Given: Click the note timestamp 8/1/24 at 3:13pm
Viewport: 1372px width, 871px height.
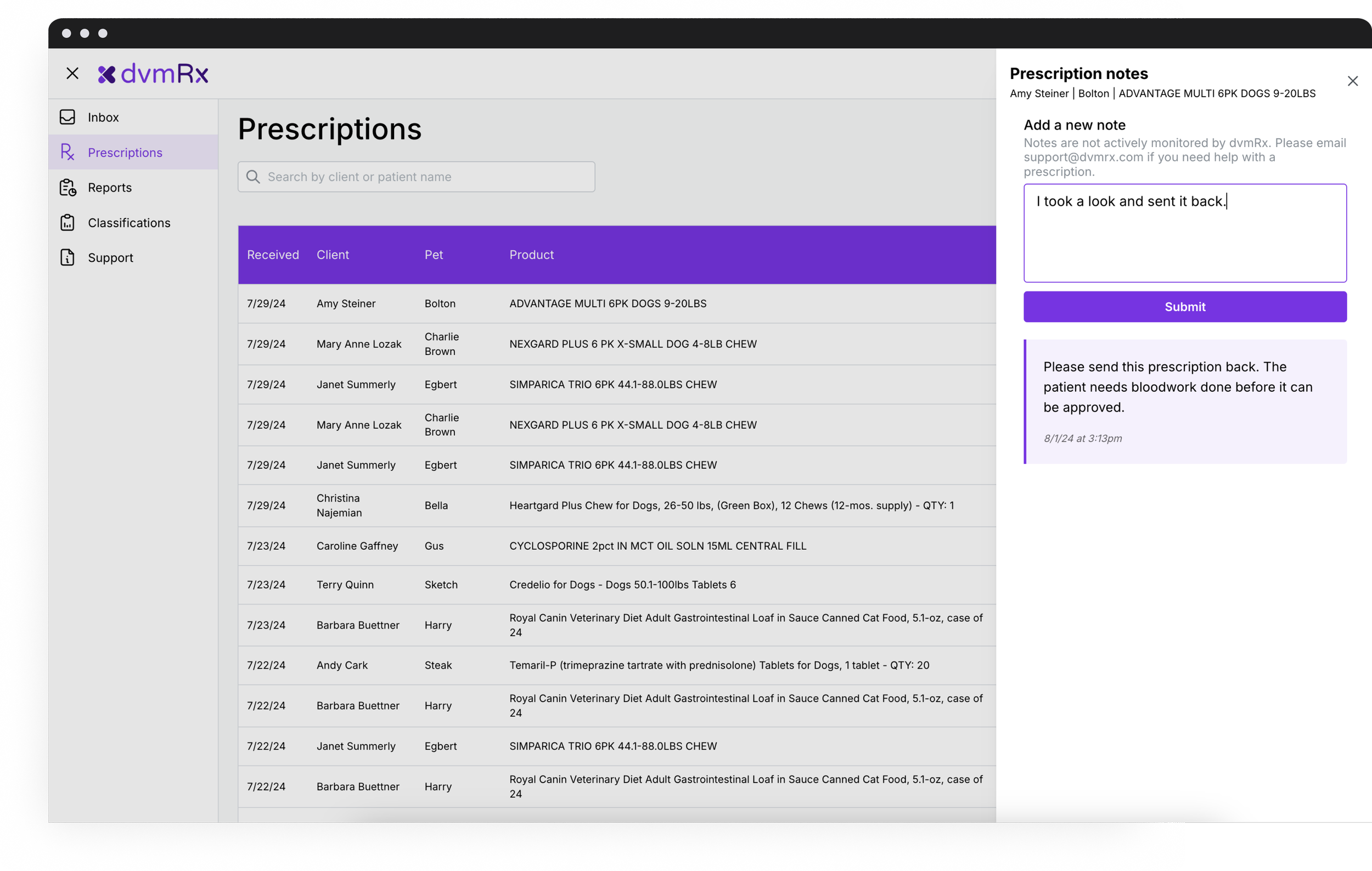Looking at the screenshot, I should [x=1083, y=438].
